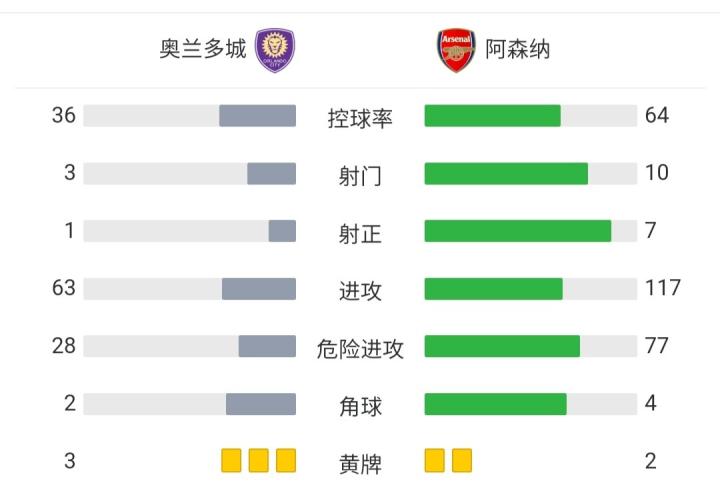Click the 射正 stat label
Viewport: 720px width, 487px height.
coord(360,234)
